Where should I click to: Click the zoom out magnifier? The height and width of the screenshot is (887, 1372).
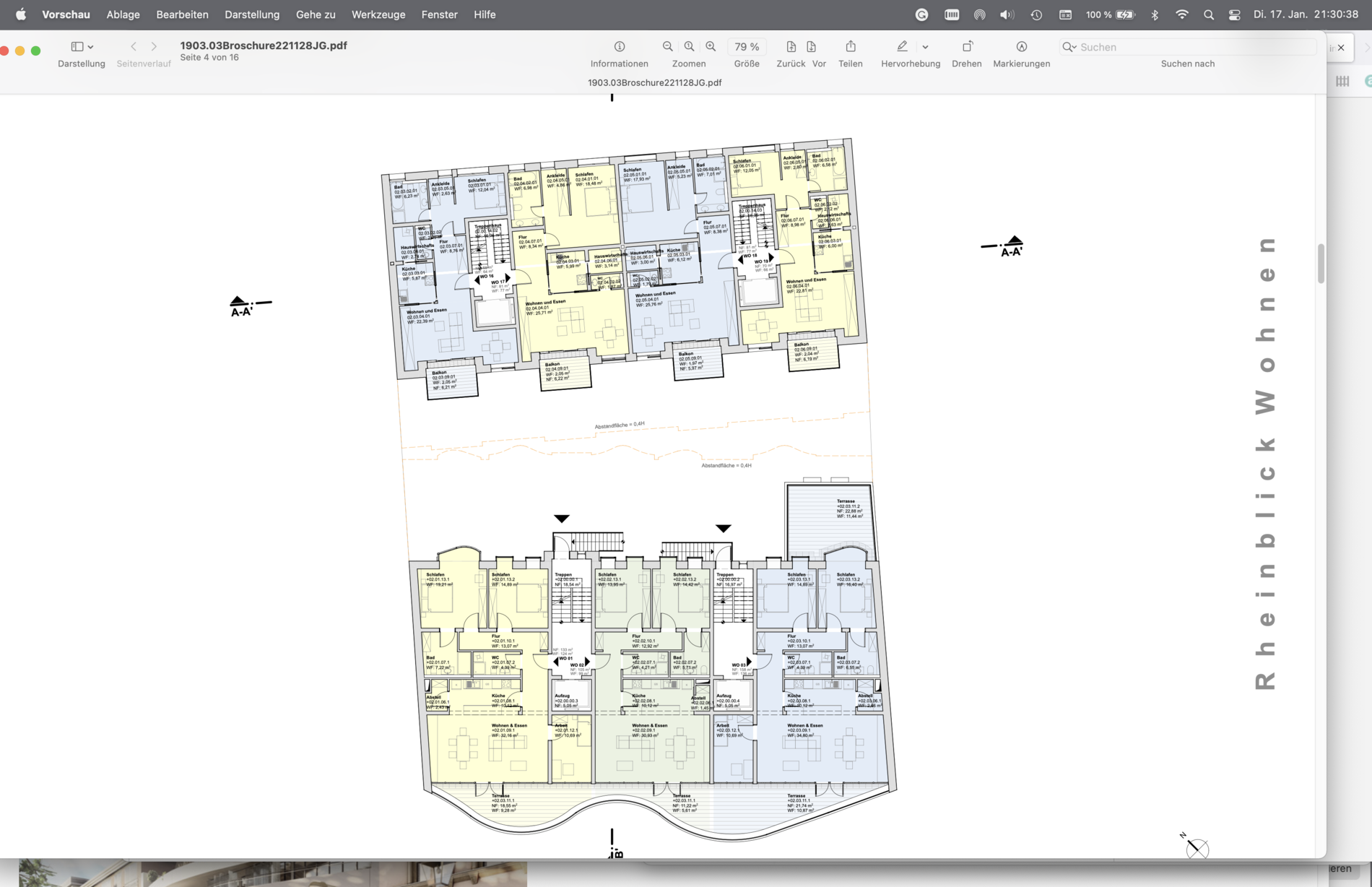pos(668,46)
